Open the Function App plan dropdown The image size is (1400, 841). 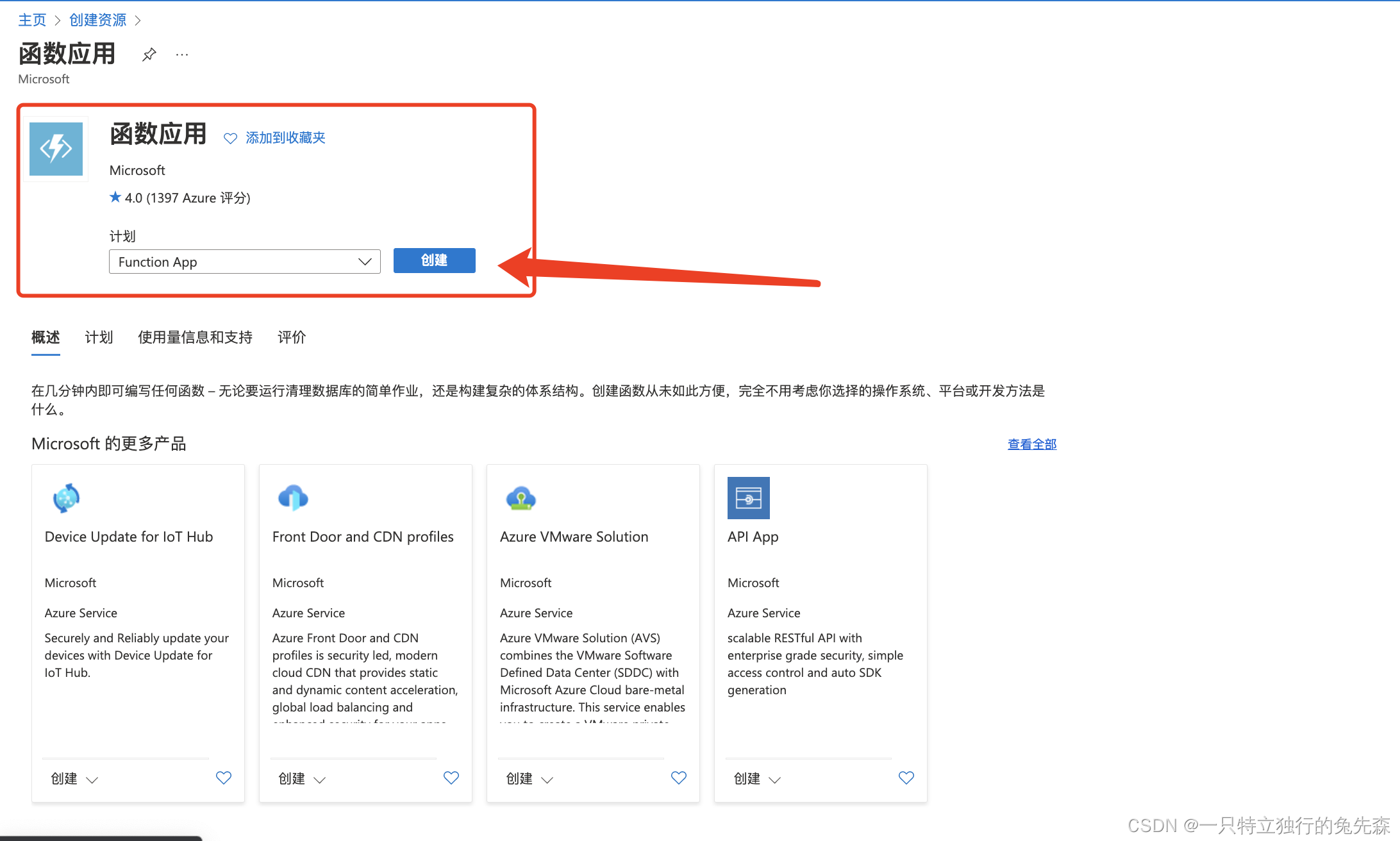tap(245, 262)
